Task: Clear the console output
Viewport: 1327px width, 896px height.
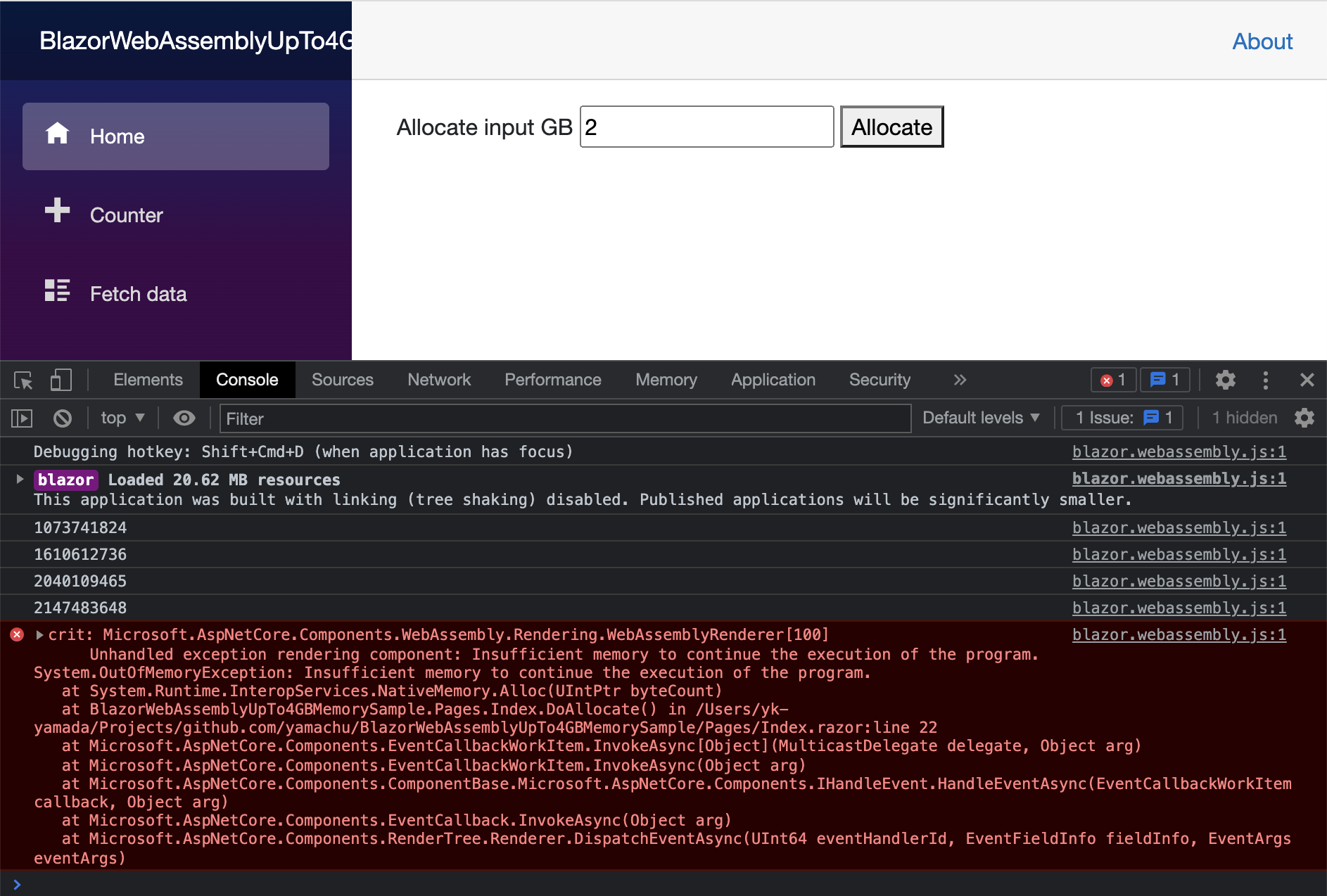Action: (x=63, y=418)
